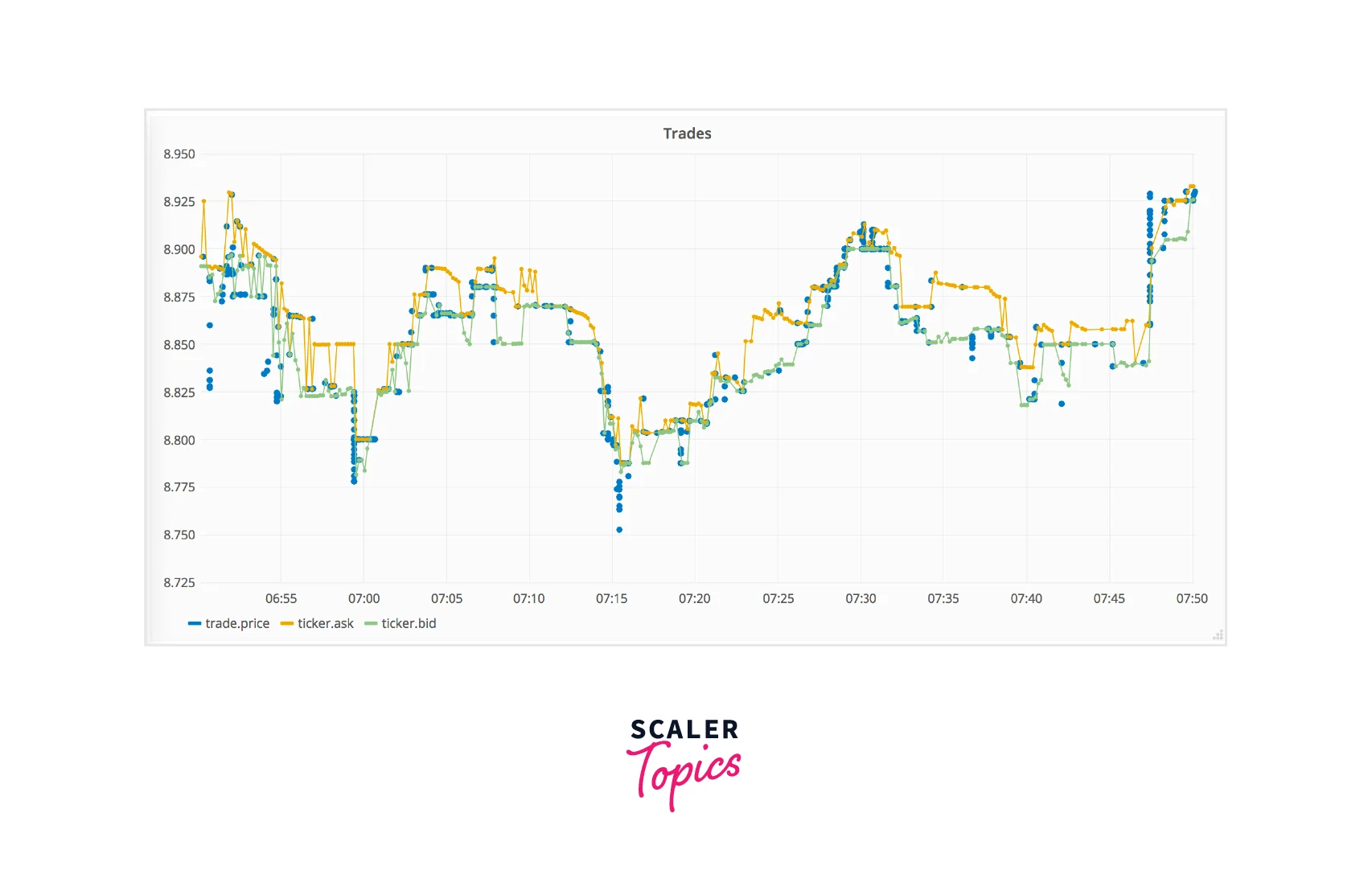The width and height of the screenshot is (1372, 895).
Task: Click the blue trade.price legend color swatch
Action: (195, 624)
